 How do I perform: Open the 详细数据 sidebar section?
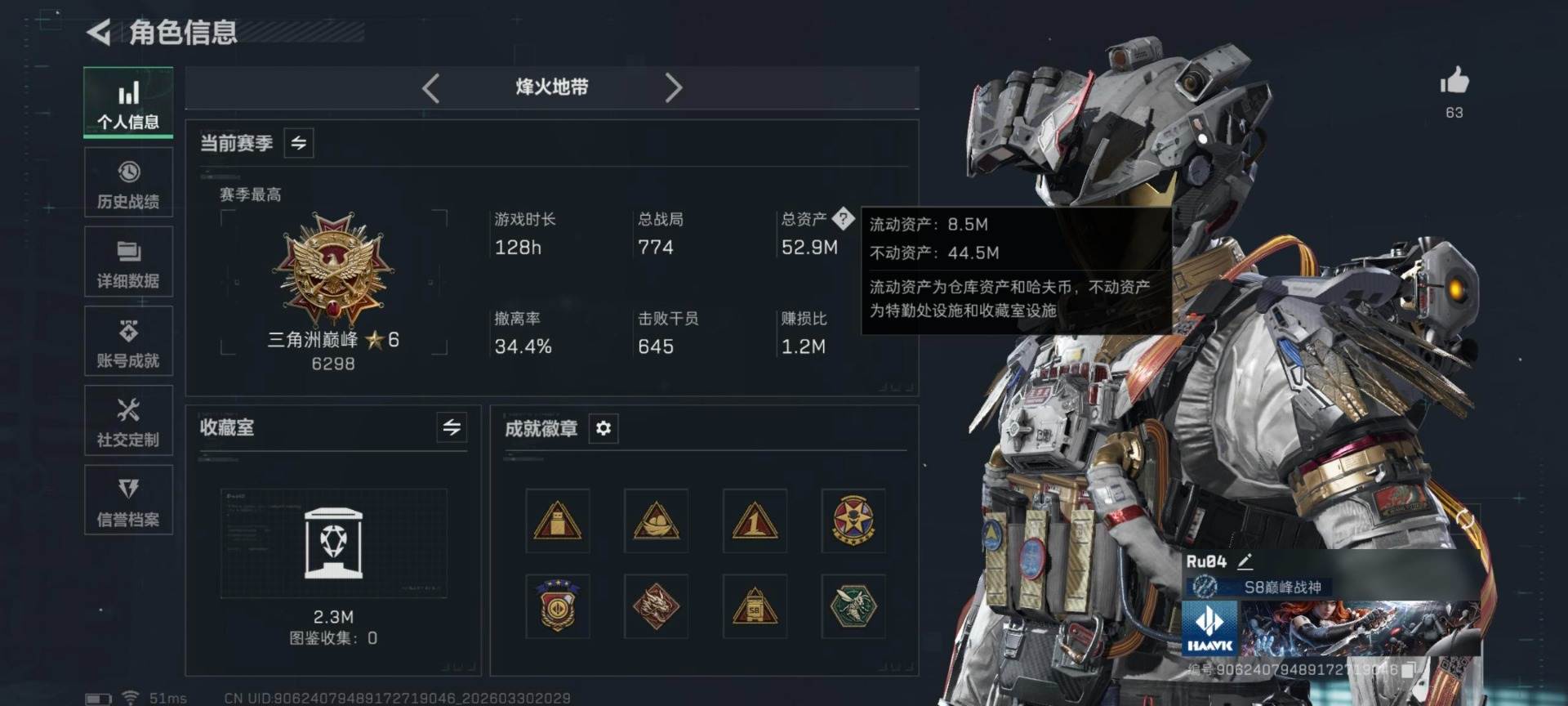128,261
